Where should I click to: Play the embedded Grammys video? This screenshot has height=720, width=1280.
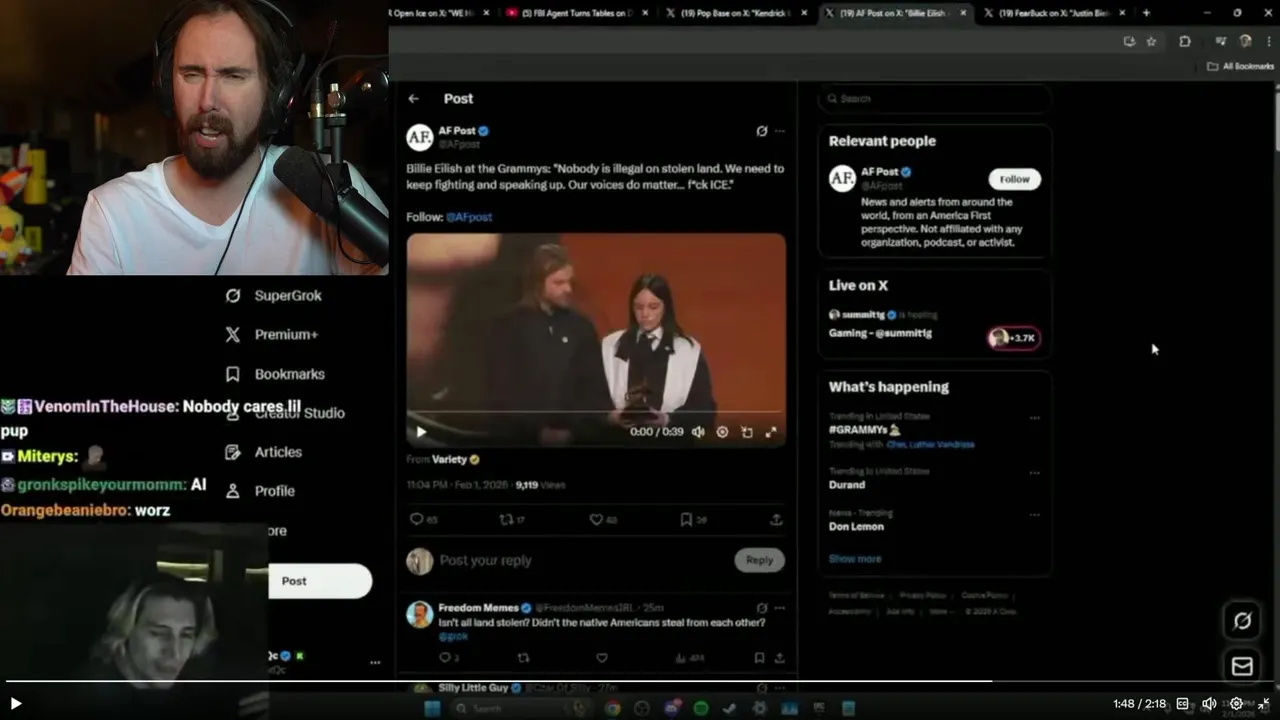[x=421, y=432]
